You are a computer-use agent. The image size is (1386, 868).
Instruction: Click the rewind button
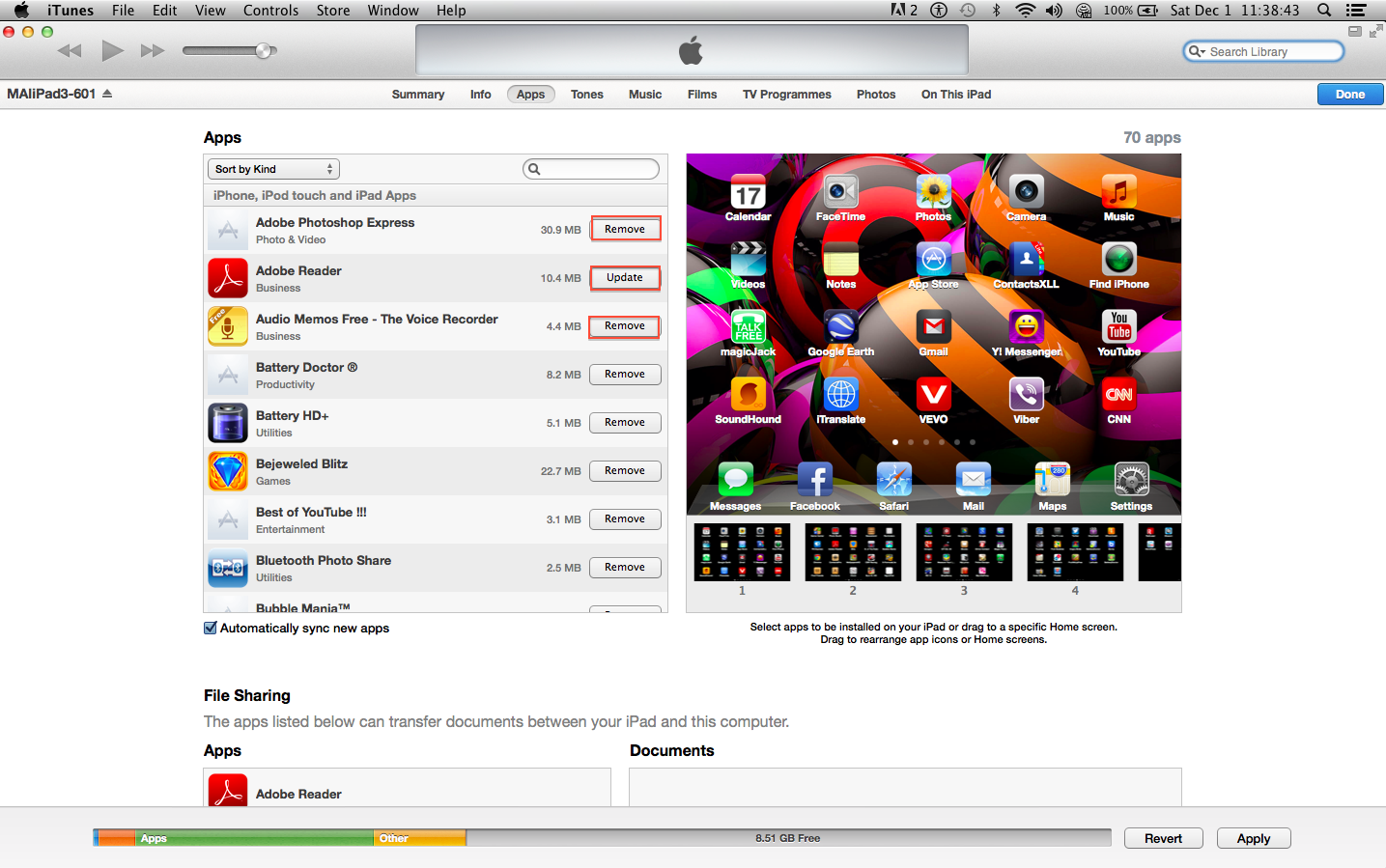(70, 50)
